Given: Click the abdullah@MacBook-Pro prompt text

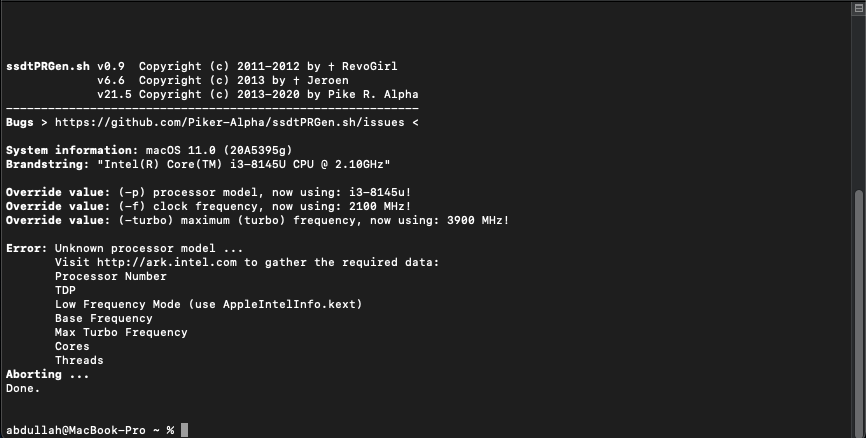Looking at the screenshot, I should [x=75, y=430].
